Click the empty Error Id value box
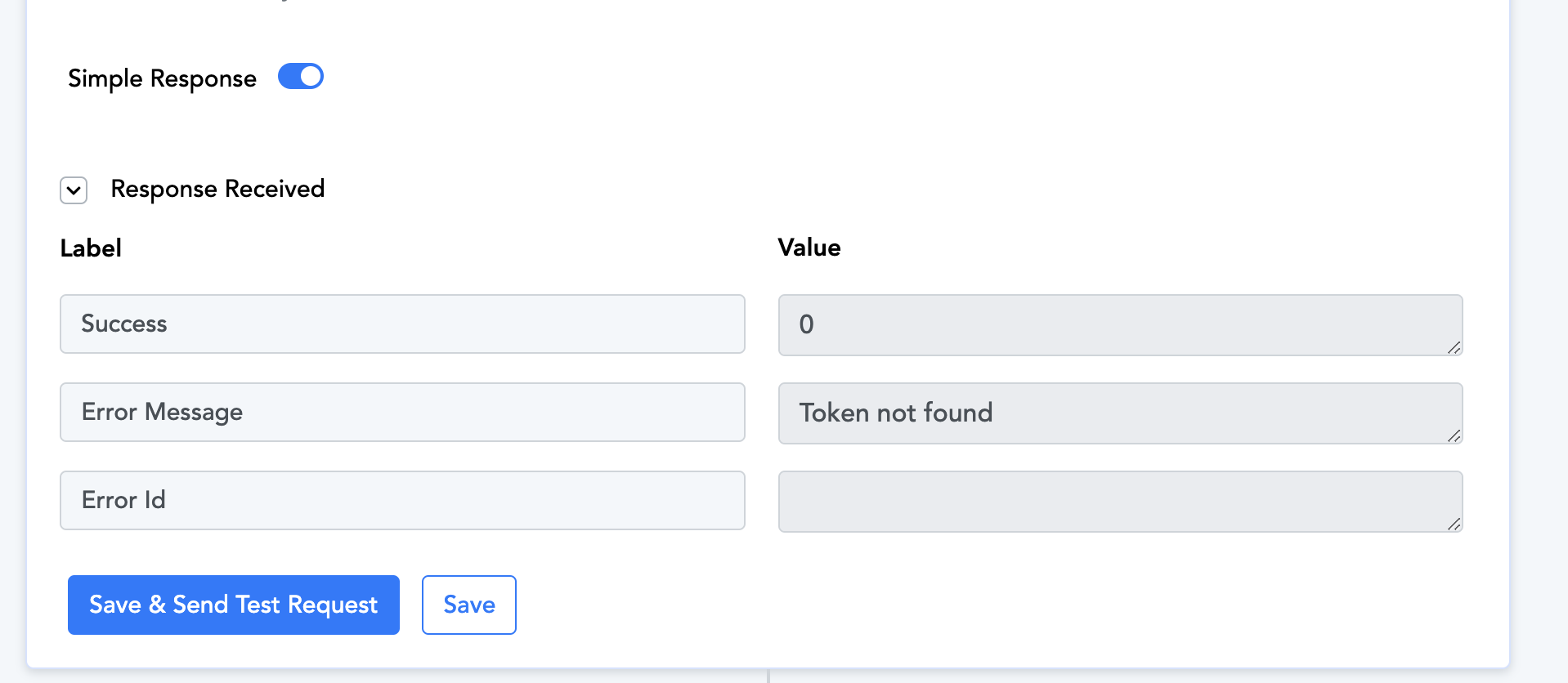The height and width of the screenshot is (683, 1568). click(1120, 502)
